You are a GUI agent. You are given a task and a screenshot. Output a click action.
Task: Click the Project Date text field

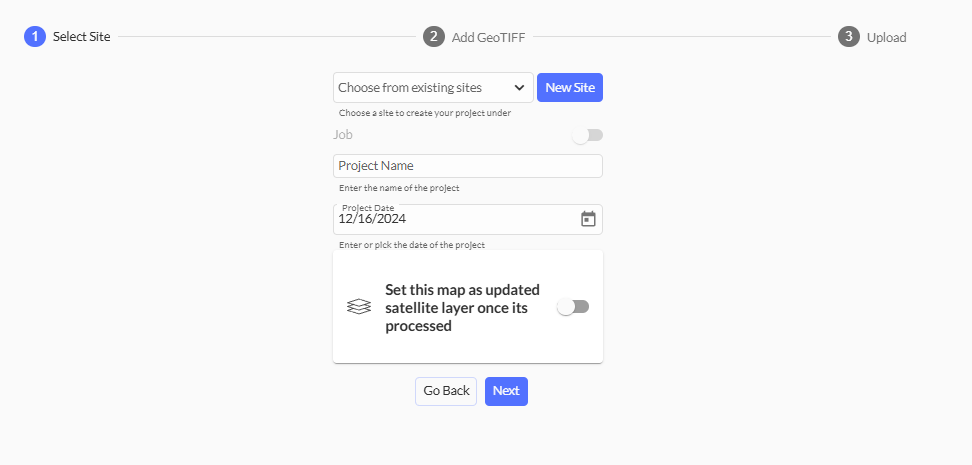[x=450, y=219]
